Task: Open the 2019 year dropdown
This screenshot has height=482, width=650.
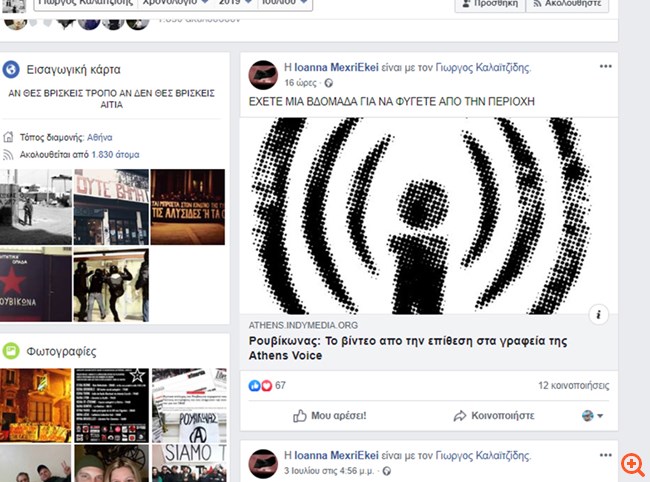Action: pyautogui.click(x=236, y=4)
